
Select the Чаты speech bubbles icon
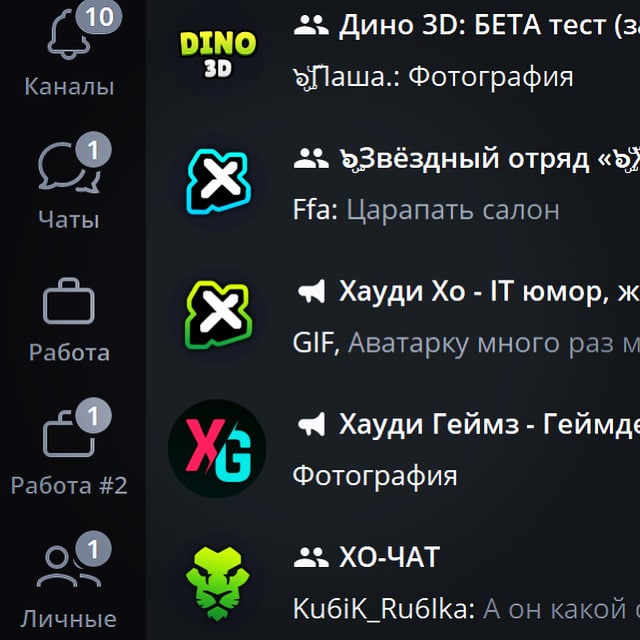tap(69, 167)
